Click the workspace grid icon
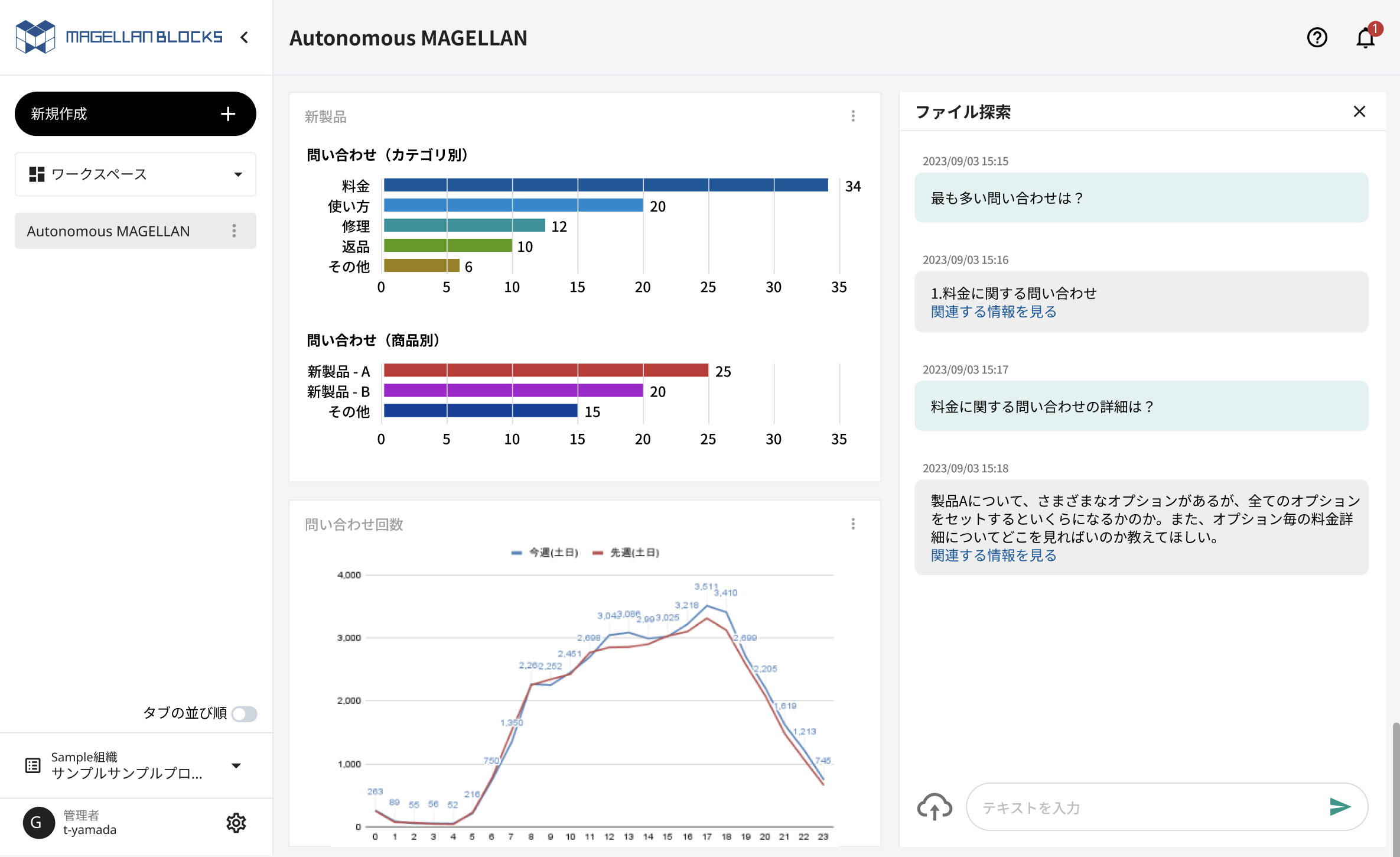 coord(37,174)
